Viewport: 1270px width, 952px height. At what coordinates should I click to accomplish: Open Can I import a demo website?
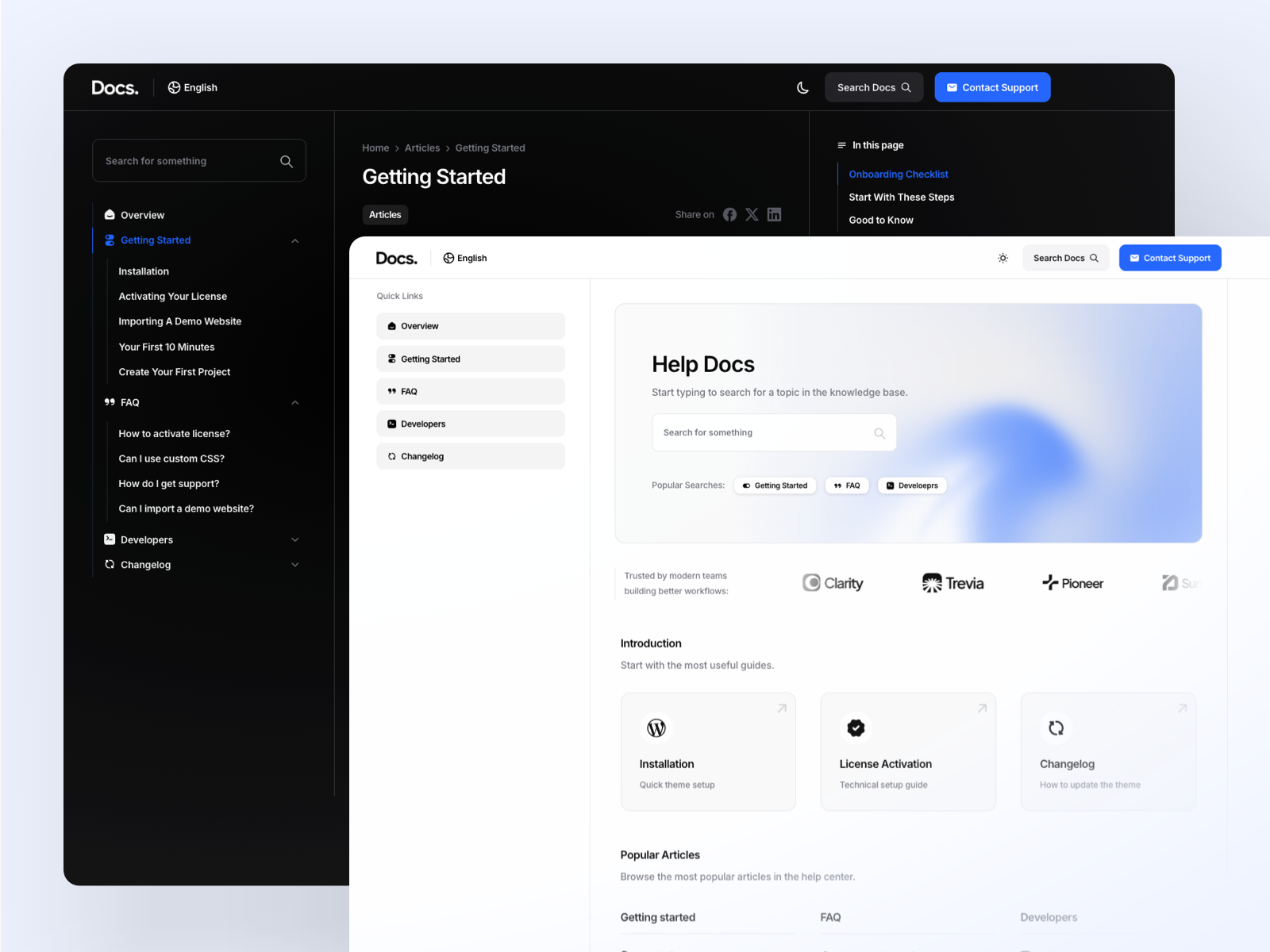click(187, 509)
